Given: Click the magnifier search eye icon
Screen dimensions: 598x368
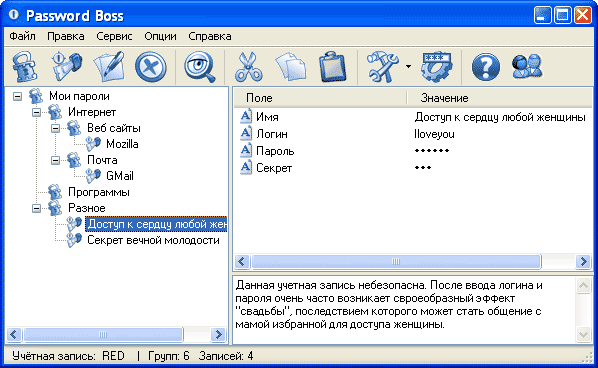Looking at the screenshot, I should point(200,67).
